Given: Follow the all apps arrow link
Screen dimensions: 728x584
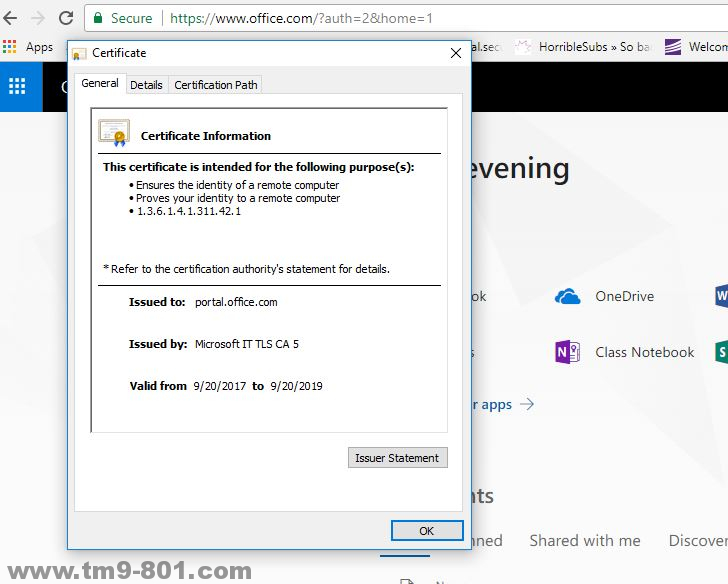Looking at the screenshot, I should click(x=505, y=404).
